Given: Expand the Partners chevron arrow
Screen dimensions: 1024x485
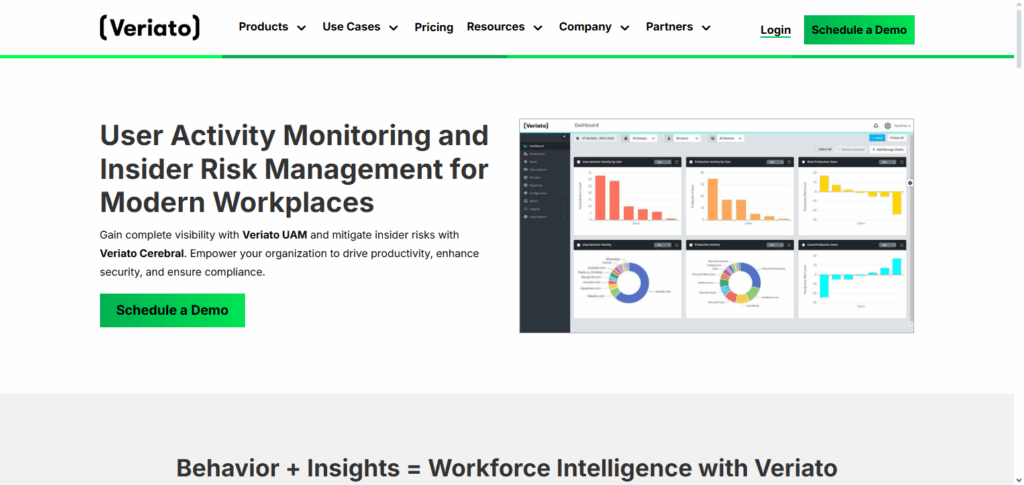Looking at the screenshot, I should (706, 28).
